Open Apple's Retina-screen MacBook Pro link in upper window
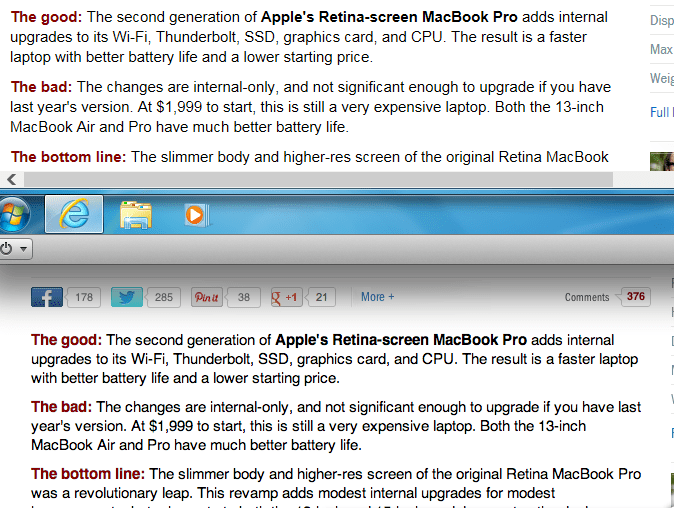Screen dimensions: 674x508 pos(389,17)
